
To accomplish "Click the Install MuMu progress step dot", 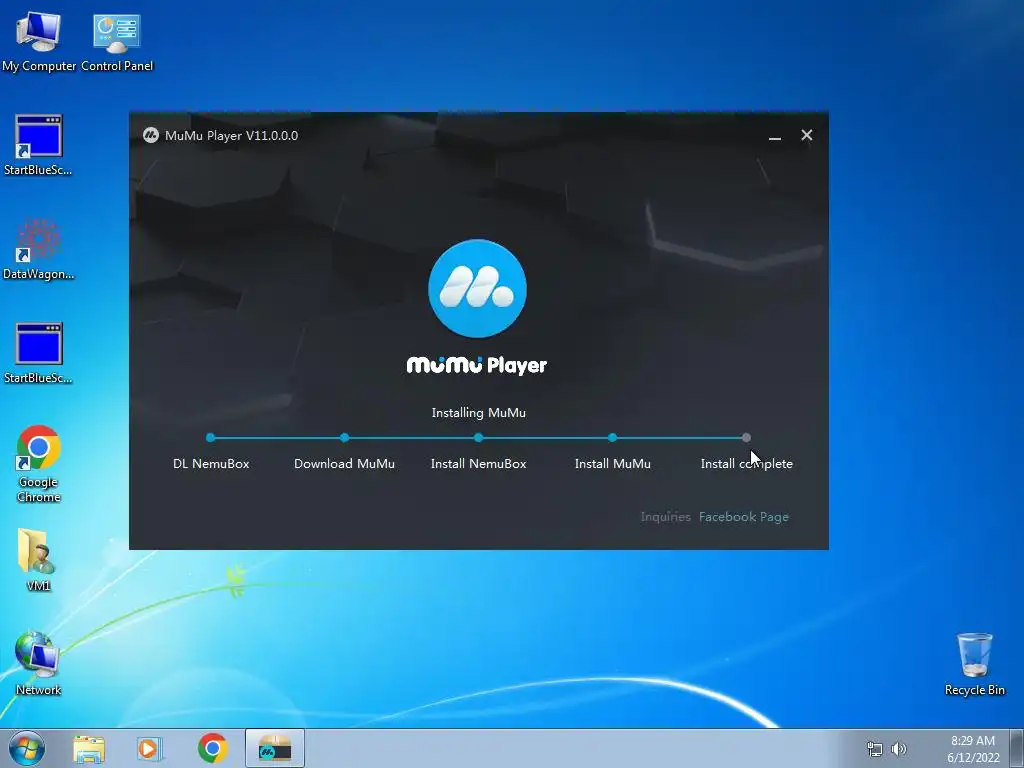I will click(x=613, y=438).
